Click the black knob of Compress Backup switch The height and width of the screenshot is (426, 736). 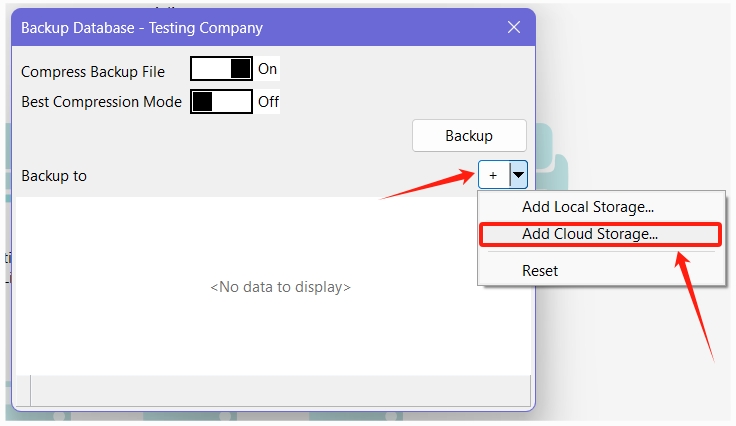(x=240, y=69)
